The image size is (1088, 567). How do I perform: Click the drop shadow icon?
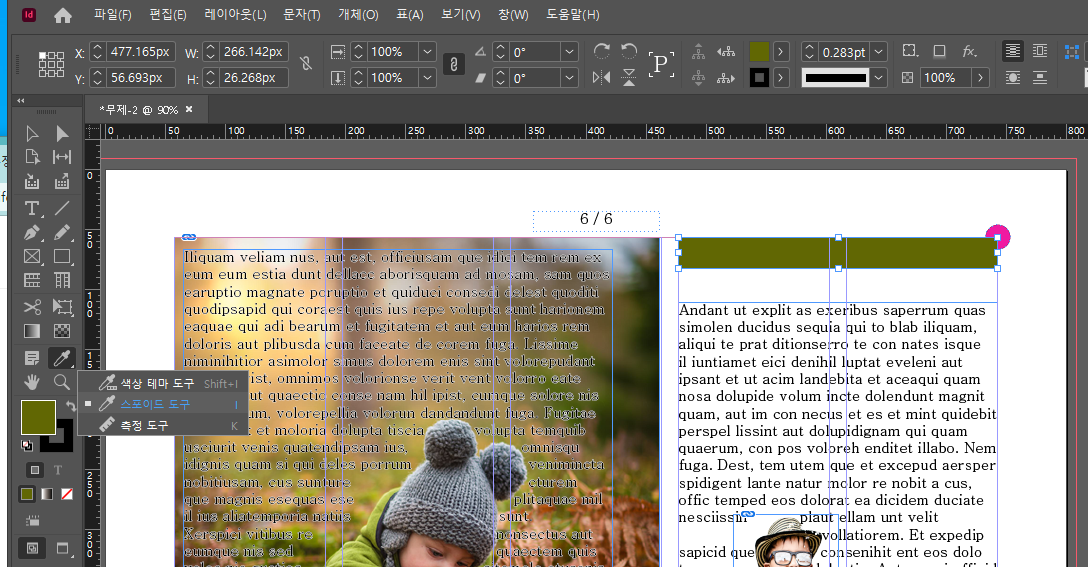pos(939,51)
